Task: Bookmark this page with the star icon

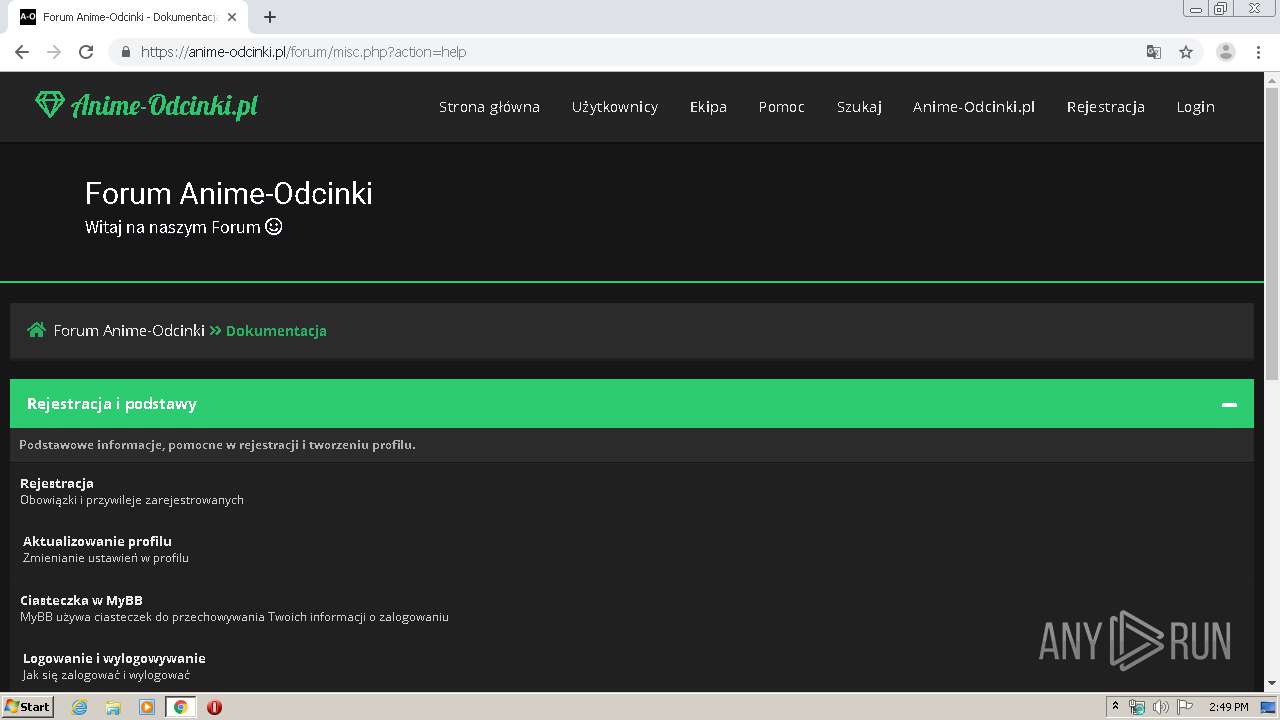Action: (1186, 52)
